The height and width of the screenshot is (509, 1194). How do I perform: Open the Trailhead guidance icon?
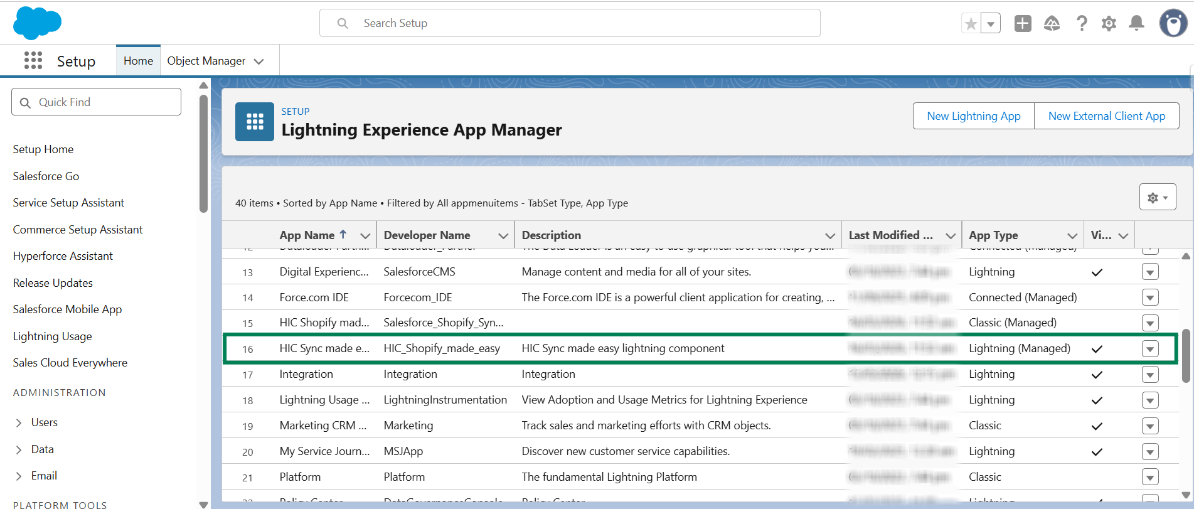(x=1051, y=24)
